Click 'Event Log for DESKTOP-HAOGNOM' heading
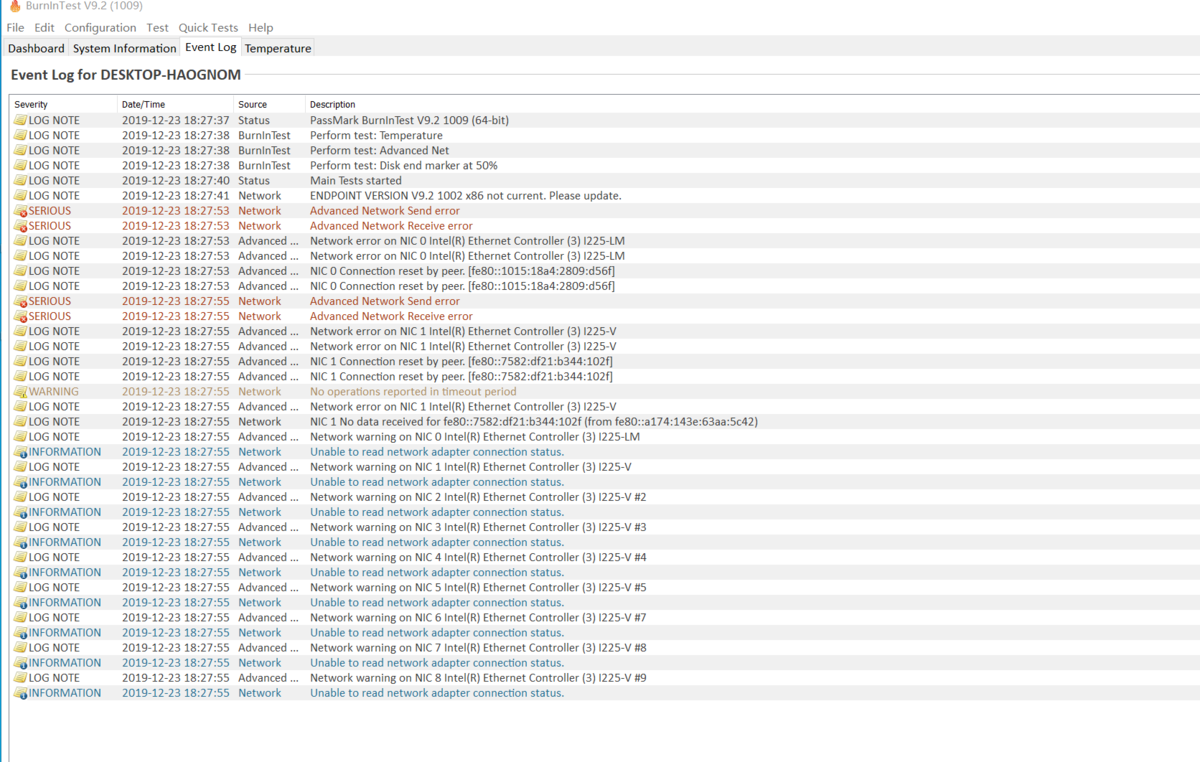Screen dimensions: 1200x762 pyautogui.click(x=126, y=75)
